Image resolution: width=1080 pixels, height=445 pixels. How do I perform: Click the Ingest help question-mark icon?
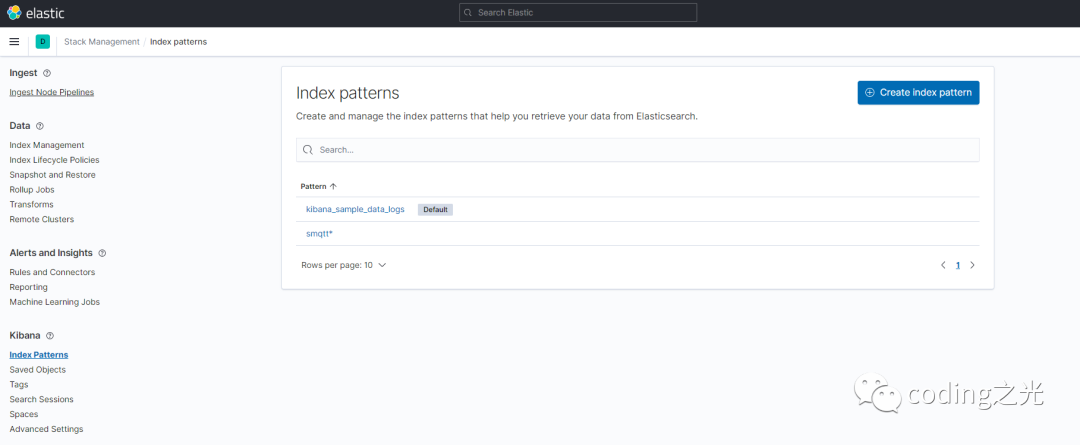click(47, 73)
